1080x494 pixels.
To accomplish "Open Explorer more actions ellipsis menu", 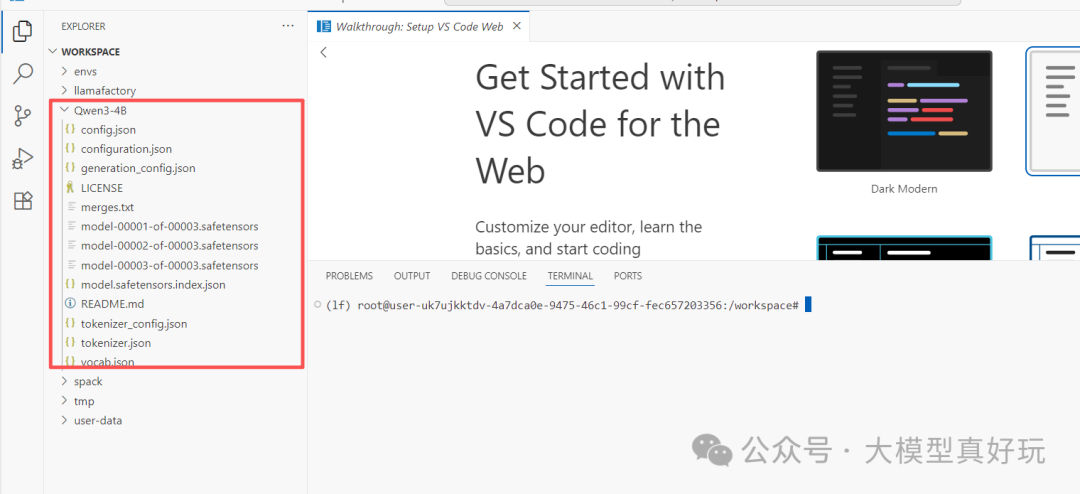I will click(x=288, y=26).
